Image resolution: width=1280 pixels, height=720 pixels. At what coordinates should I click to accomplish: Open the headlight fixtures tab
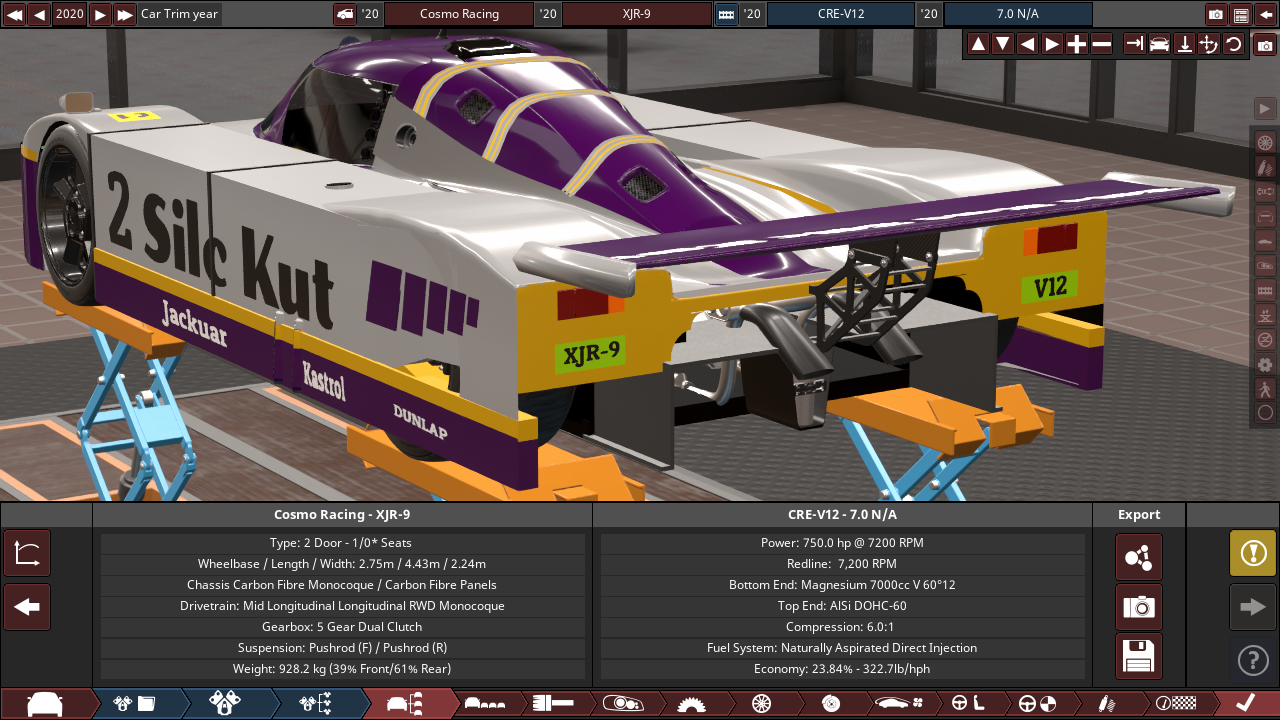[622, 703]
